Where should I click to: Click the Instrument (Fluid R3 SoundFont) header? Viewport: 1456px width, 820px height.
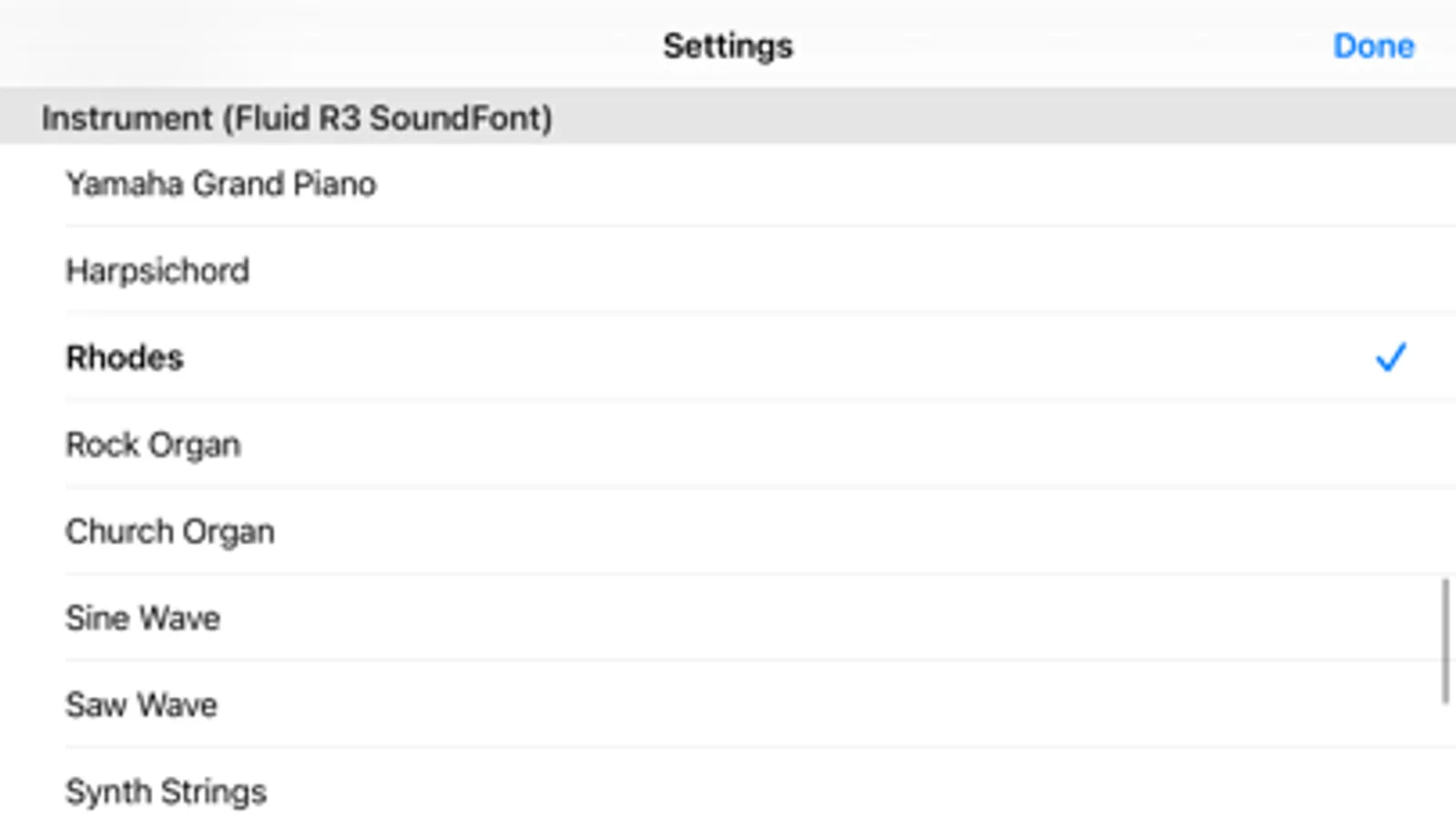point(297,118)
